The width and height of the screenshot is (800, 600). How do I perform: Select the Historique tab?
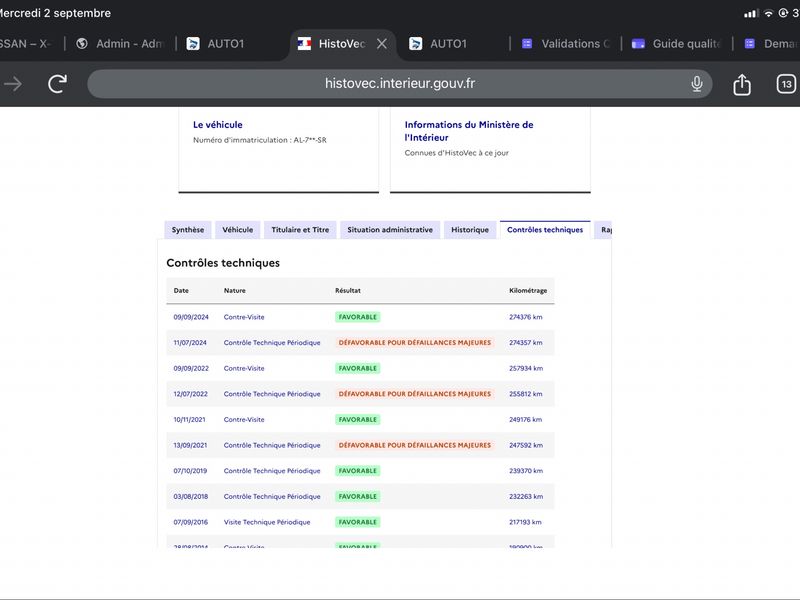(470, 230)
